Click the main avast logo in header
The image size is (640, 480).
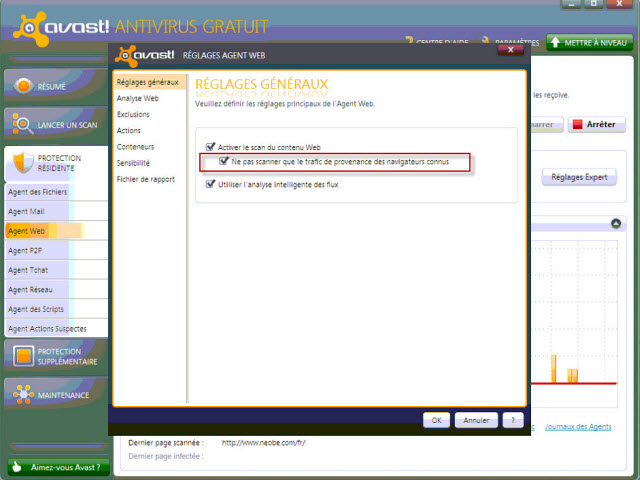[x=61, y=28]
